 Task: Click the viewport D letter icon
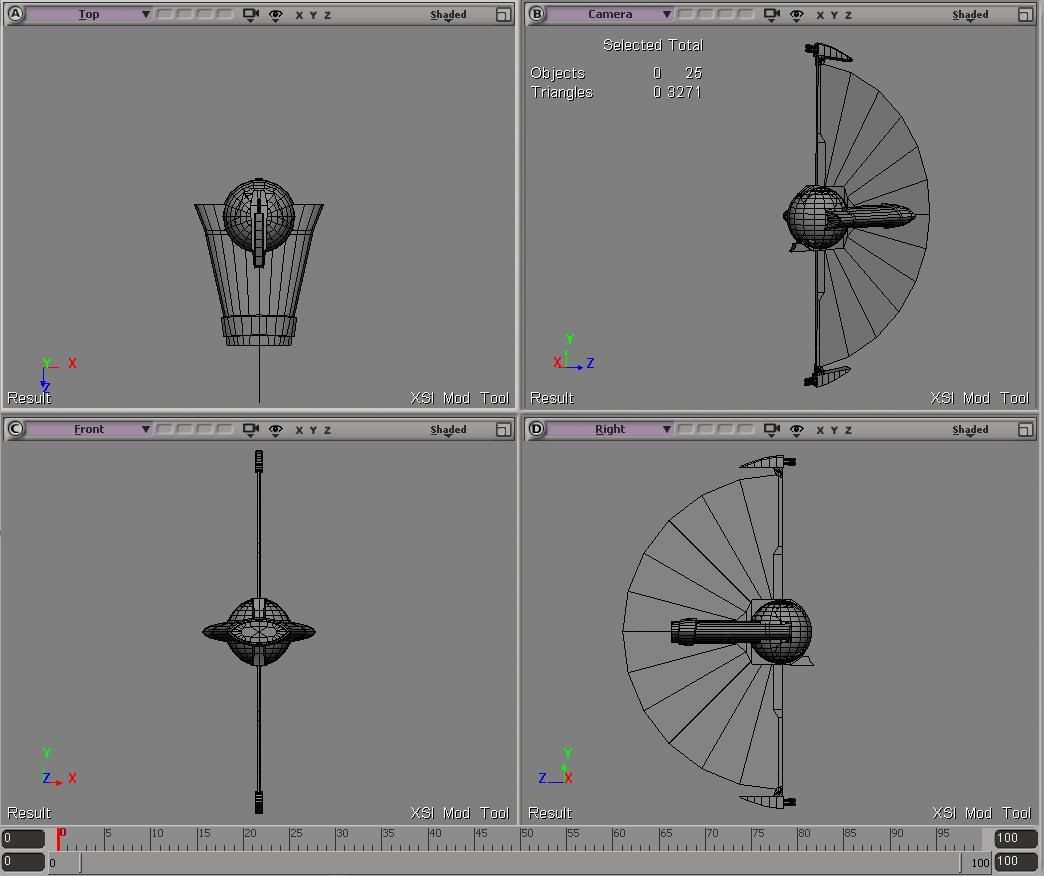pos(537,429)
